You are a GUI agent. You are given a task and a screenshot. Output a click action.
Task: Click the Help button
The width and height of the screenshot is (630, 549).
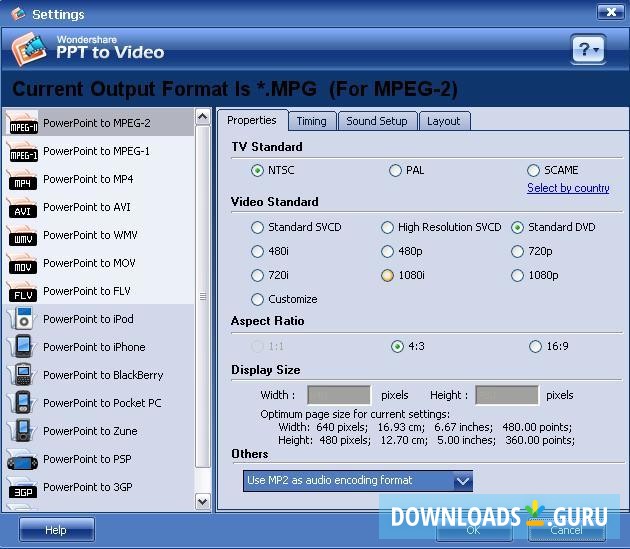pos(57,530)
